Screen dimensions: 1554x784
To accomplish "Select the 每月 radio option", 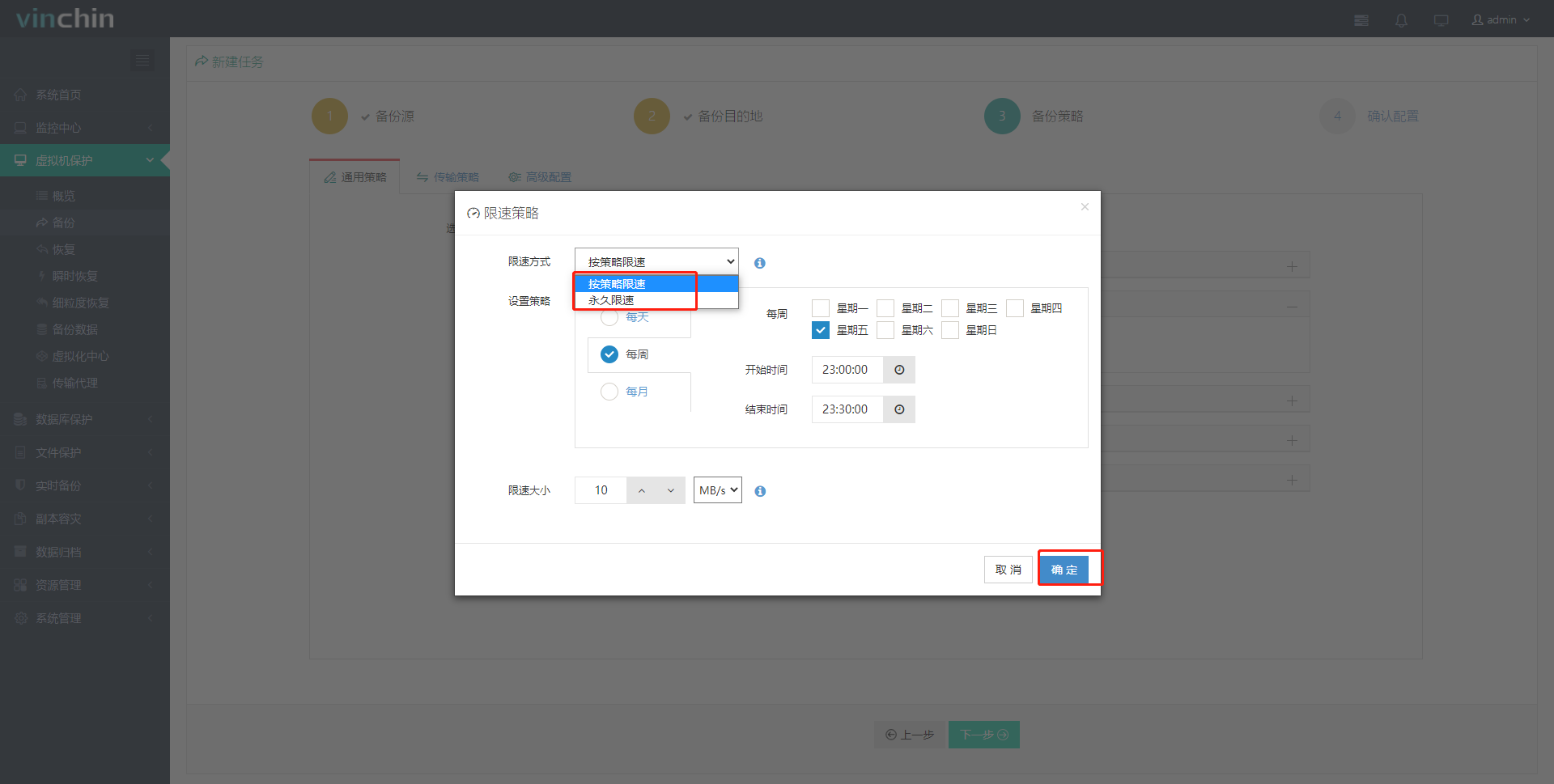I will (609, 392).
